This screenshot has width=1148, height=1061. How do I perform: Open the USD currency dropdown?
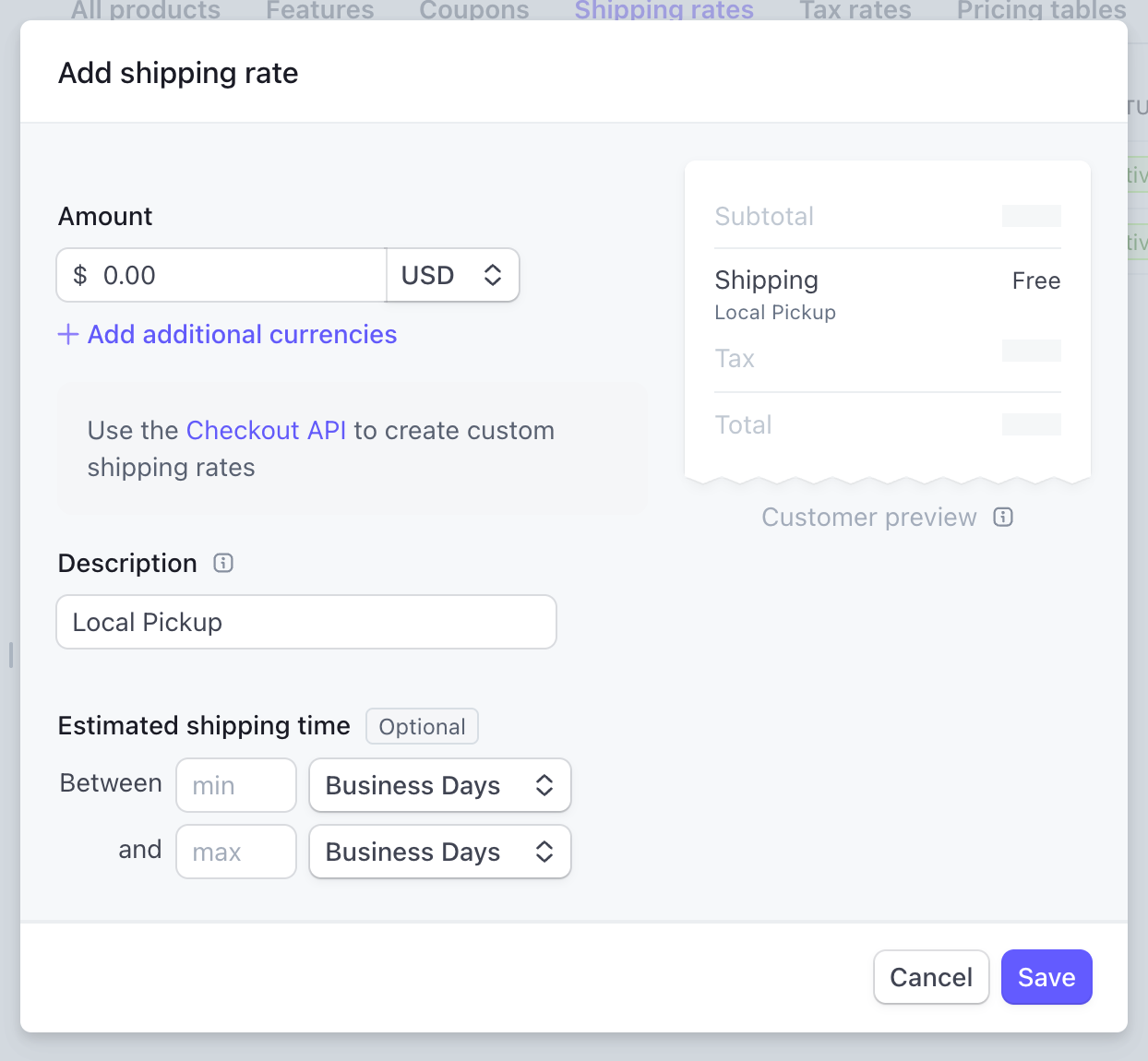[452, 275]
